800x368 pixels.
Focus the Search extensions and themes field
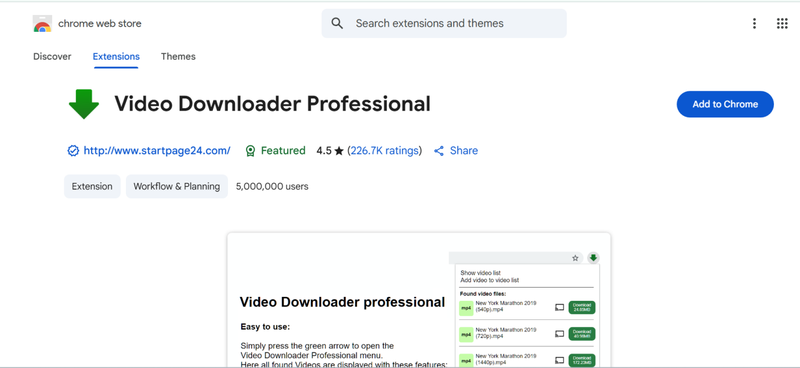coord(444,23)
